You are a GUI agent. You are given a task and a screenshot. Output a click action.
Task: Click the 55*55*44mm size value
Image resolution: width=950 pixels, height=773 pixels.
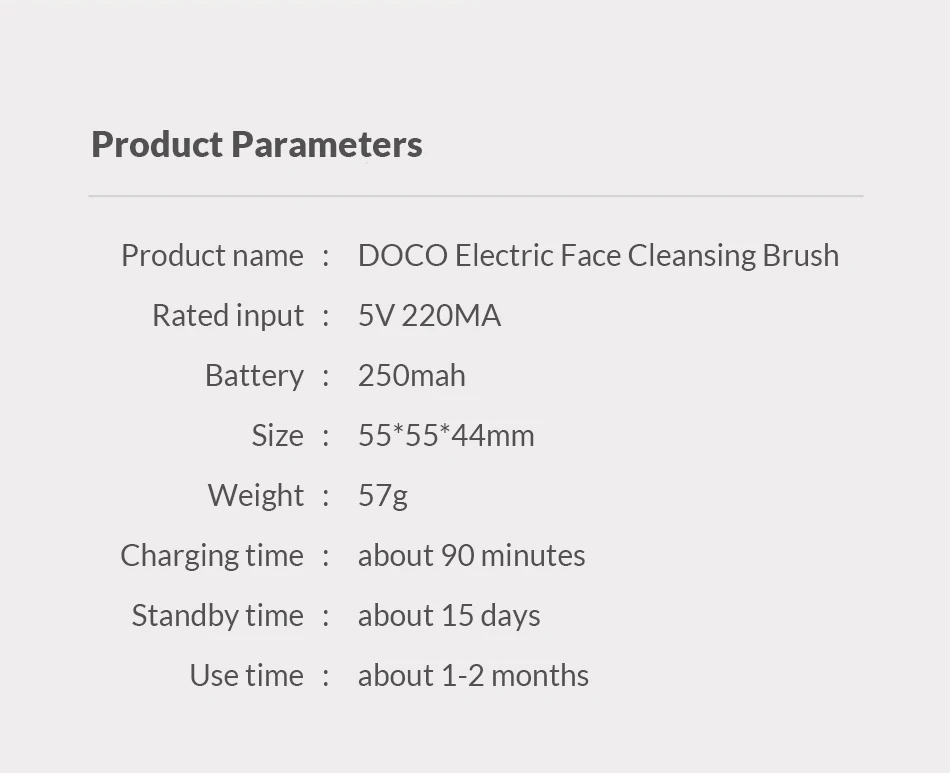(447, 435)
